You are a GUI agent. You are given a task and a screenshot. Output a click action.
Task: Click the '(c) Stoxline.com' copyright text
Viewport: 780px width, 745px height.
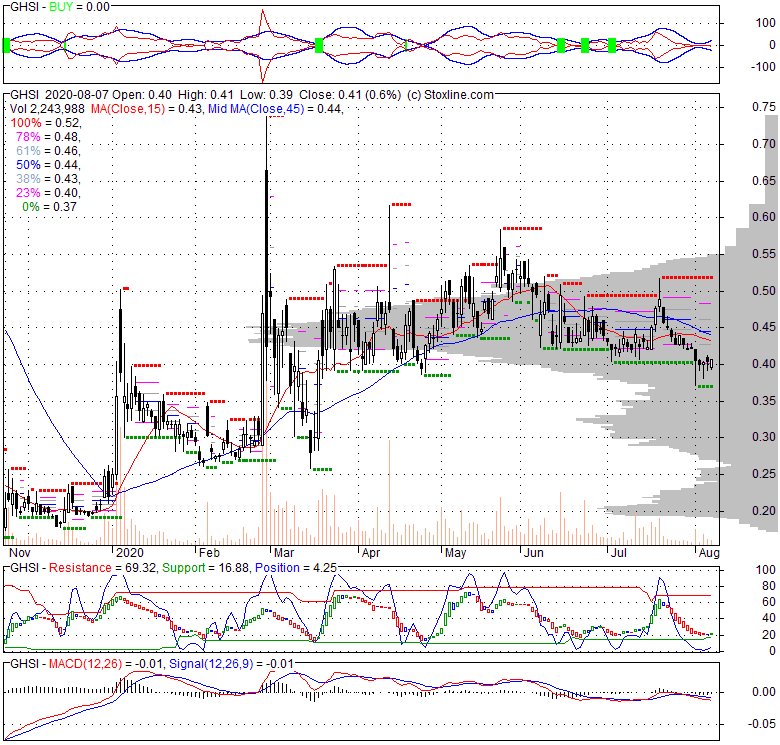tap(450, 94)
